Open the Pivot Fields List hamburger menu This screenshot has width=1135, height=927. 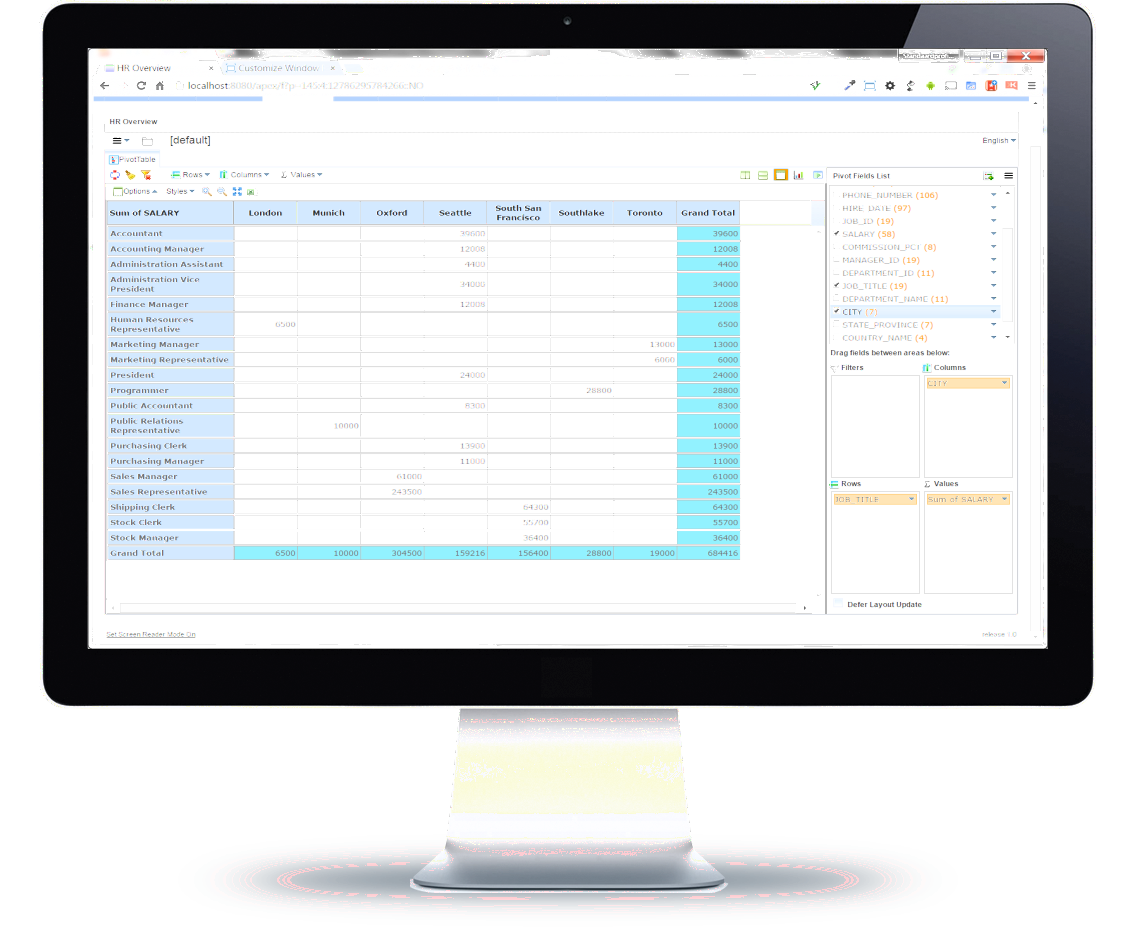tap(1008, 175)
